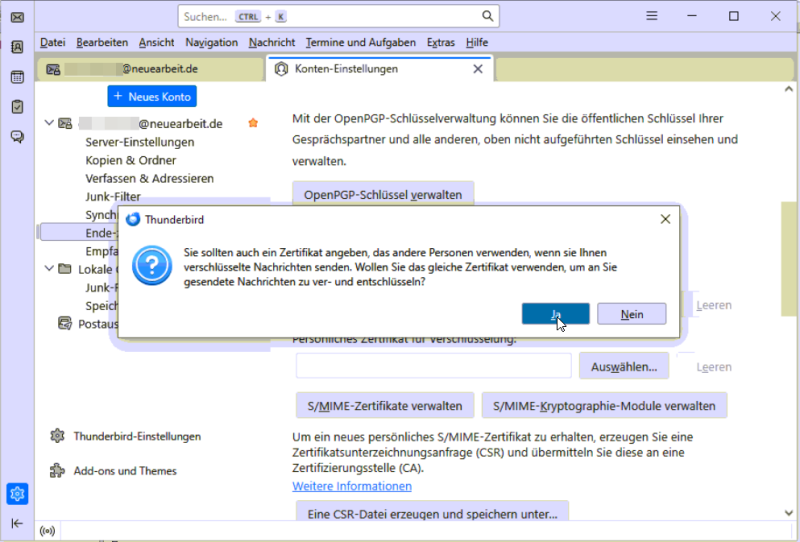Open the Datei menu

coord(53,42)
